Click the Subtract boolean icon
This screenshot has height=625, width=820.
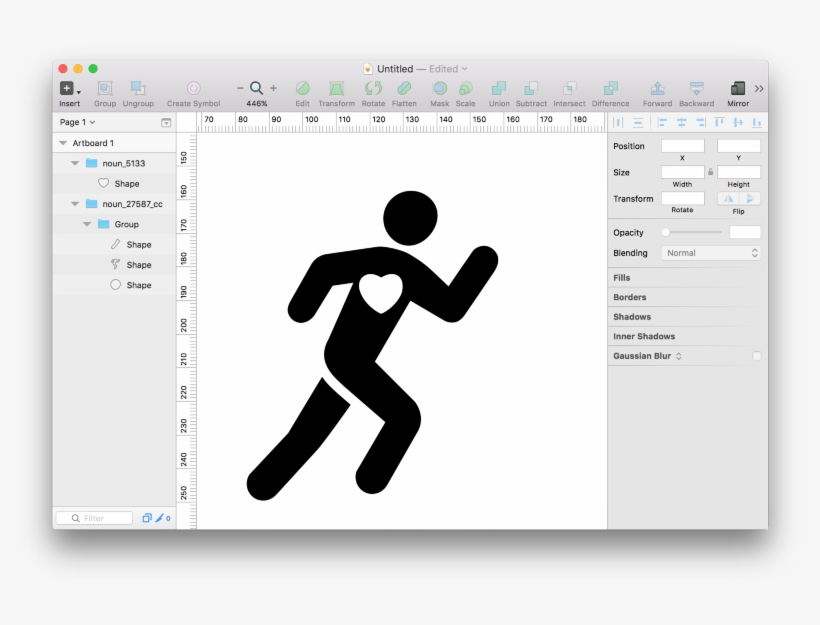pyautogui.click(x=531, y=88)
